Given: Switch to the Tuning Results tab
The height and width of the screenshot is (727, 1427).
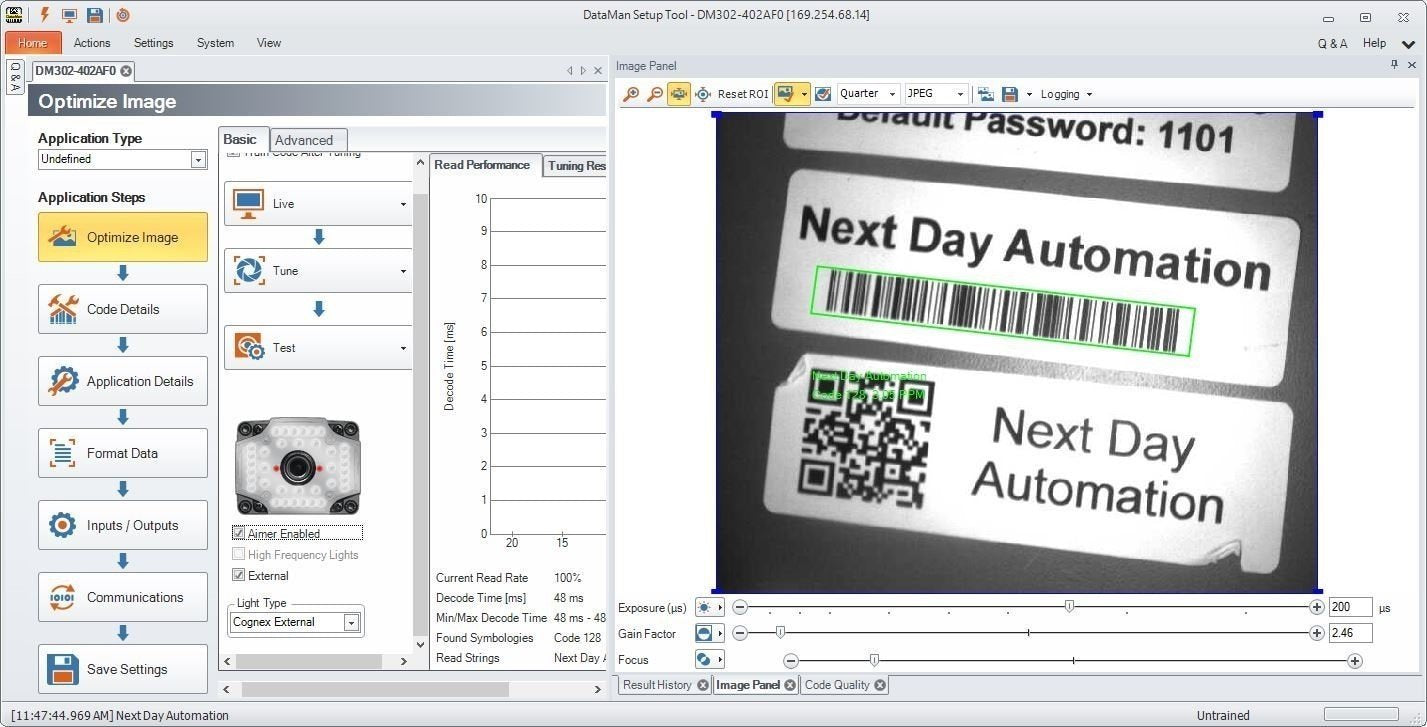Looking at the screenshot, I should (x=576, y=166).
